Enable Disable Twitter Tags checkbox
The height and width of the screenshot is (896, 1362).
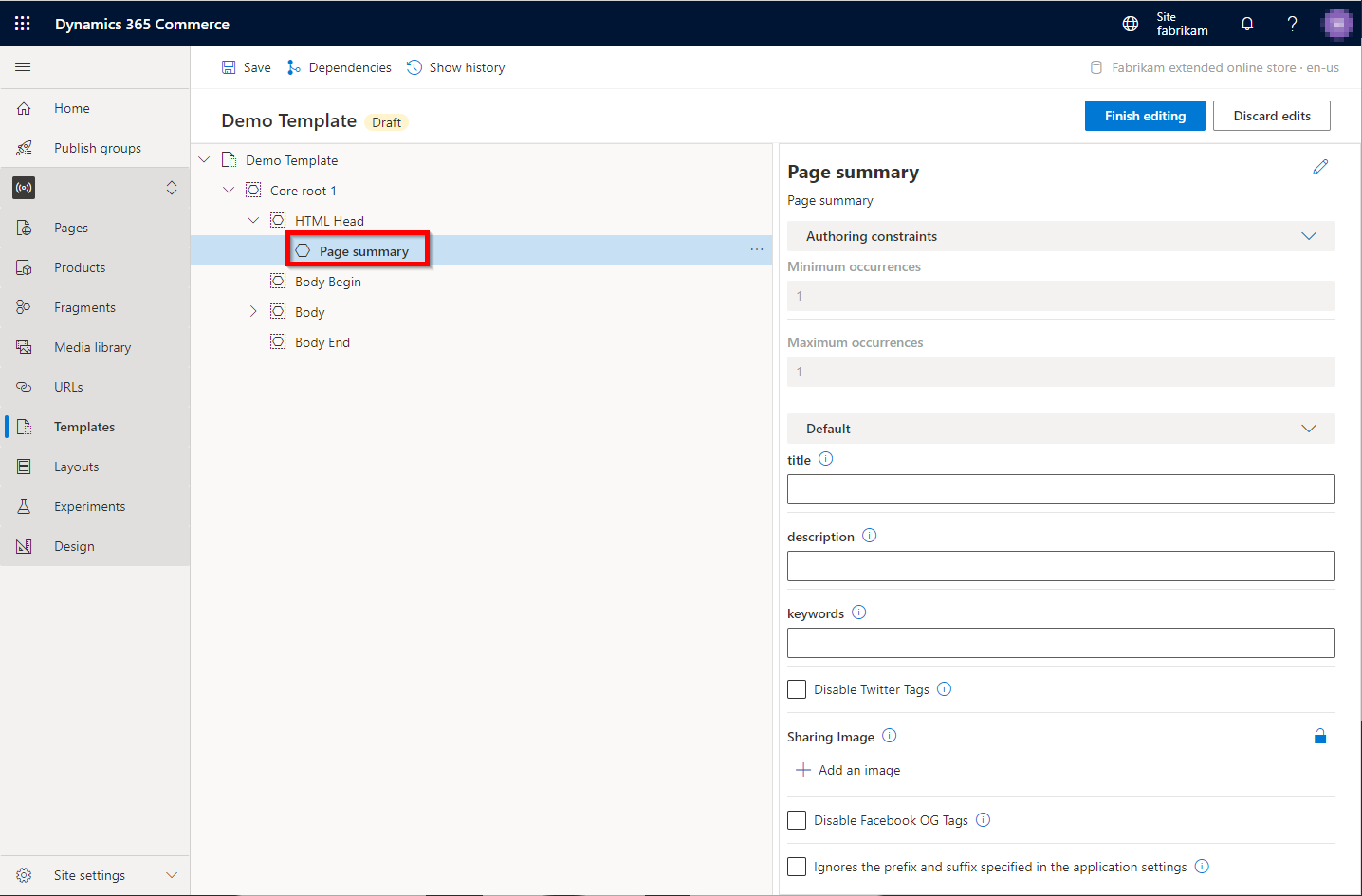tap(797, 689)
